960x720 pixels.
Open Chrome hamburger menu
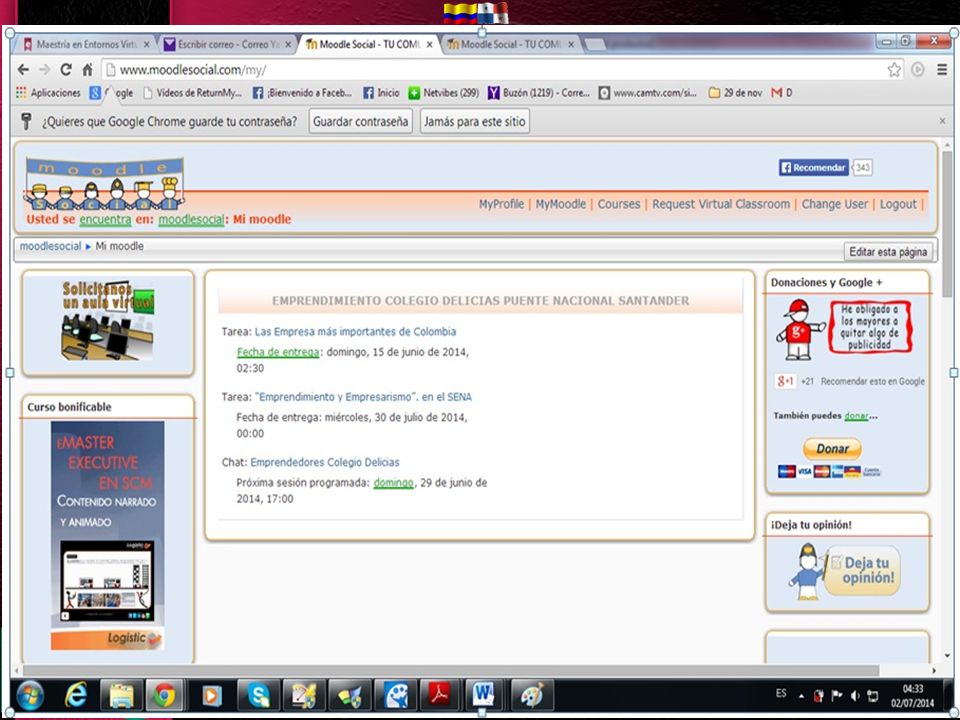coord(942,69)
